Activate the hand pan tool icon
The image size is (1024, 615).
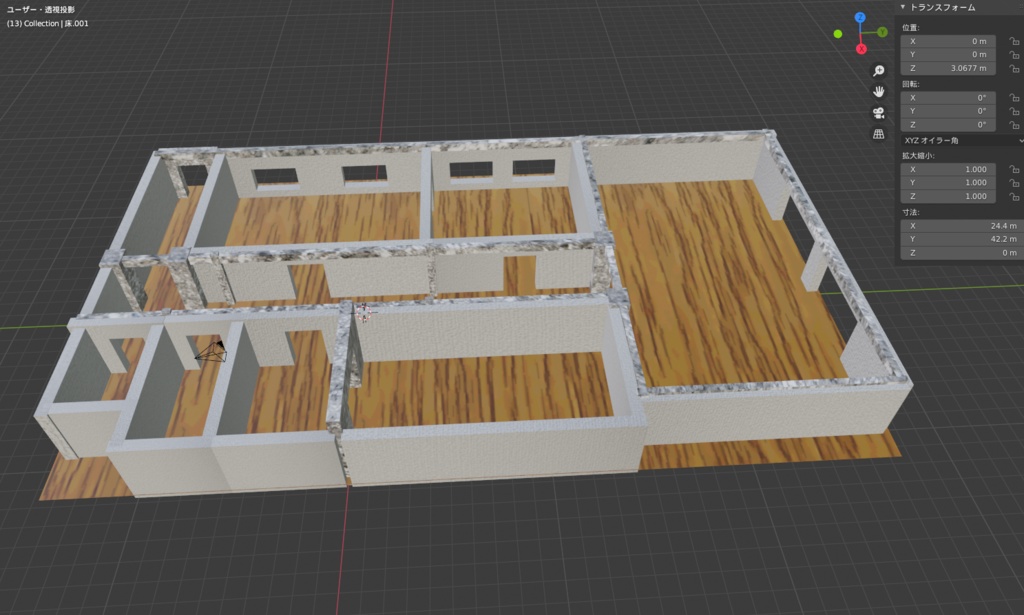pos(878,90)
